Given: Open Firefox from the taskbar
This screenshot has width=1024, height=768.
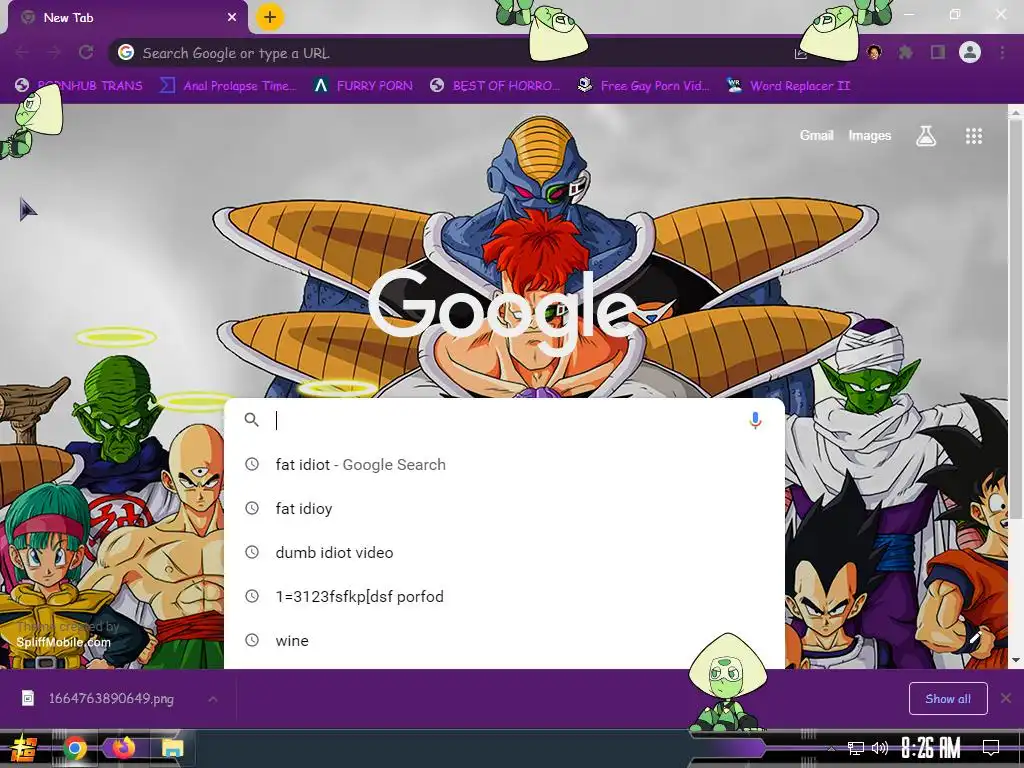Looking at the screenshot, I should pyautogui.click(x=123, y=747).
